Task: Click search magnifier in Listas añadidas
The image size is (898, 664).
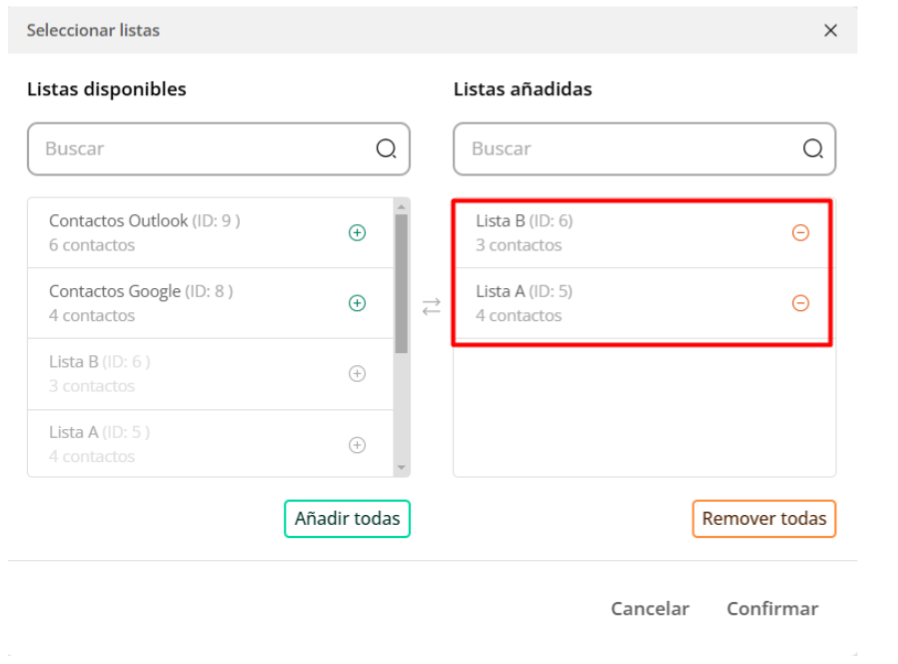Action: (813, 149)
